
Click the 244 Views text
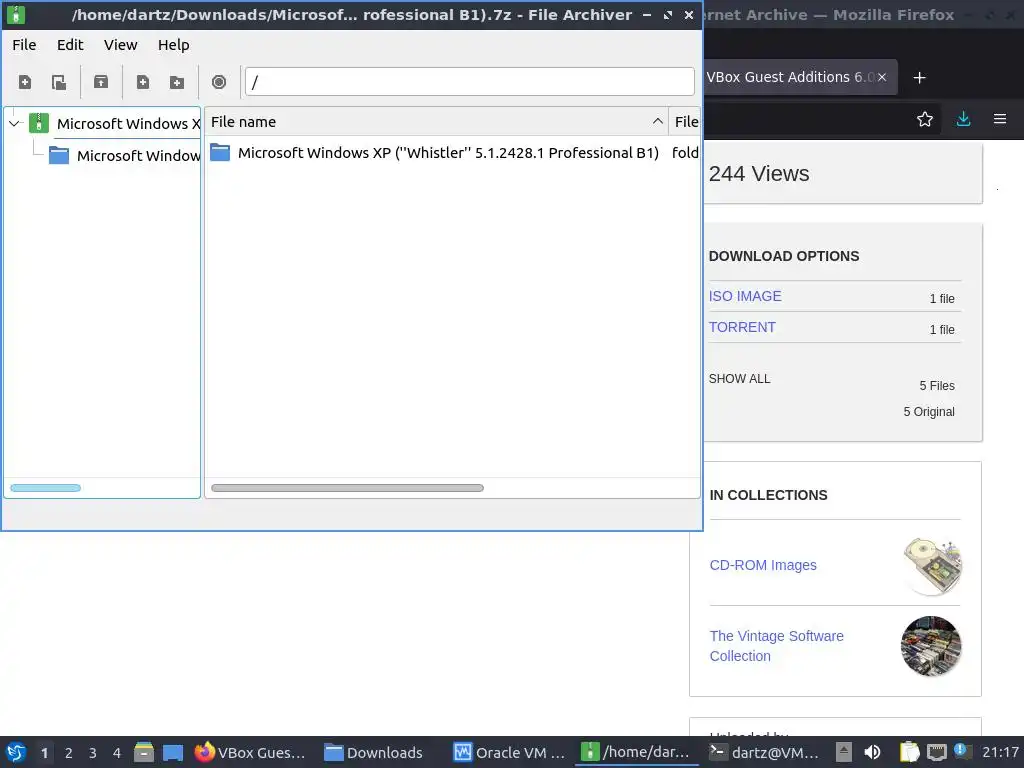coord(759,174)
